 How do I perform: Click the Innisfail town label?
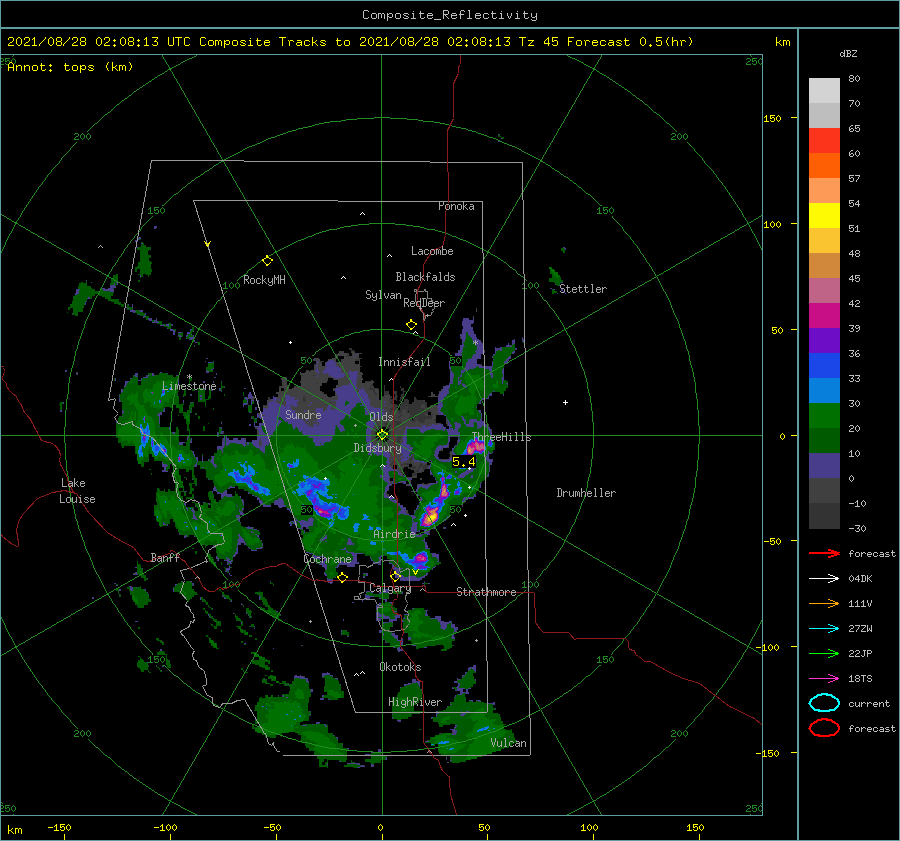point(404,362)
